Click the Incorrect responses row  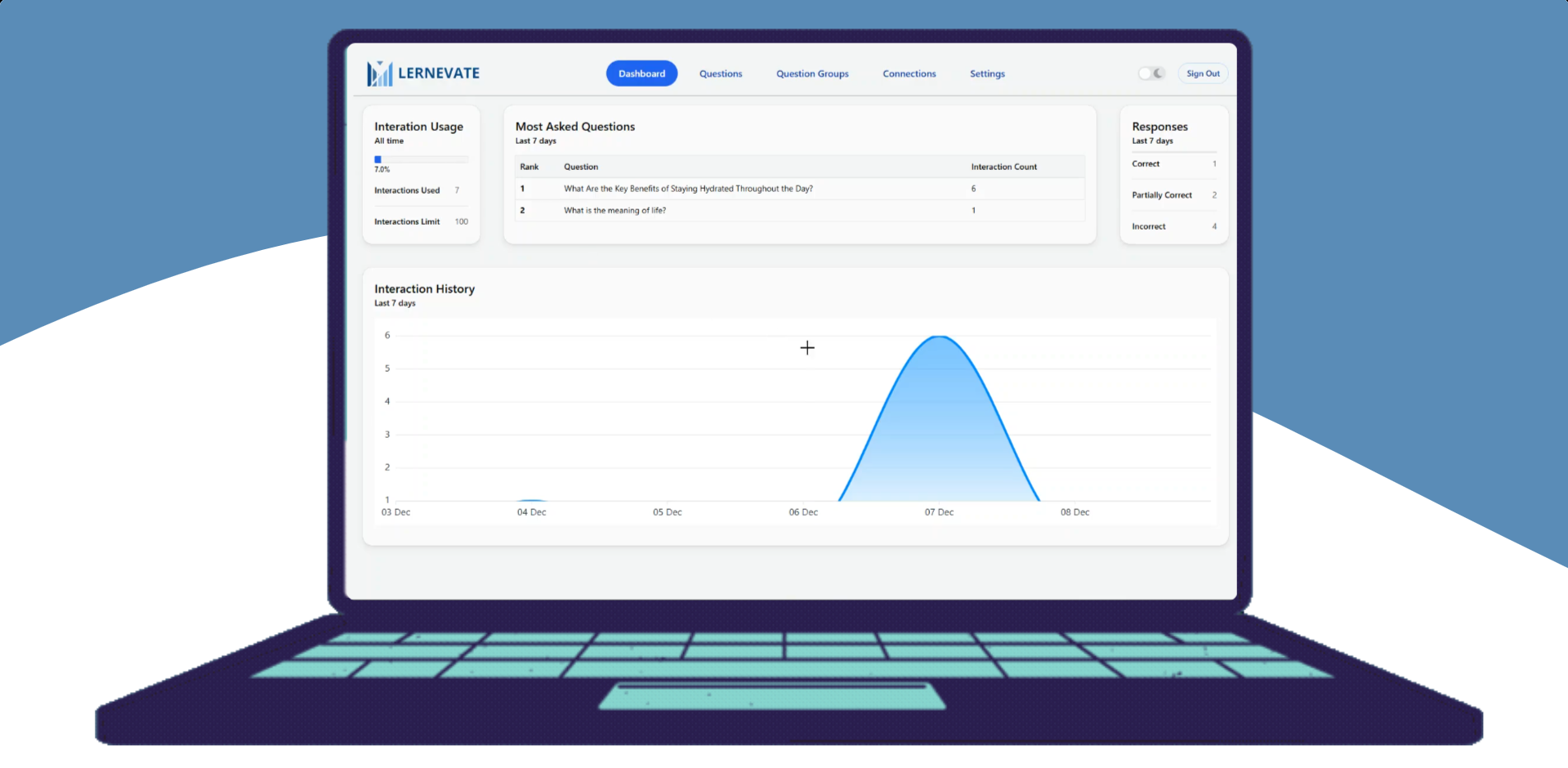1174,226
